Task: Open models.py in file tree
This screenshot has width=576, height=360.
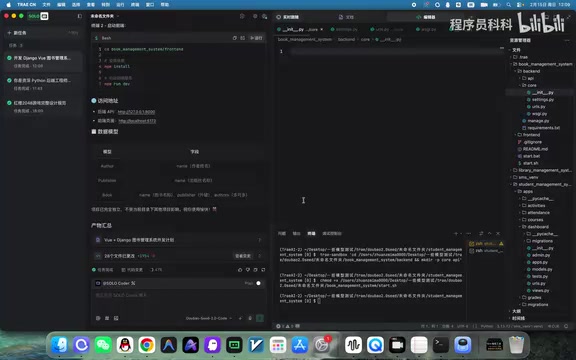Action: [540, 269]
